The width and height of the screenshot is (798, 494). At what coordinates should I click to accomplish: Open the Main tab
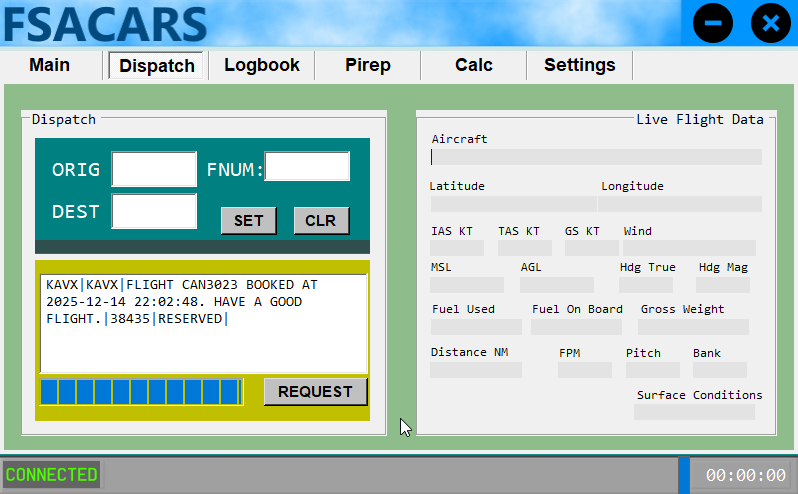click(x=50, y=65)
